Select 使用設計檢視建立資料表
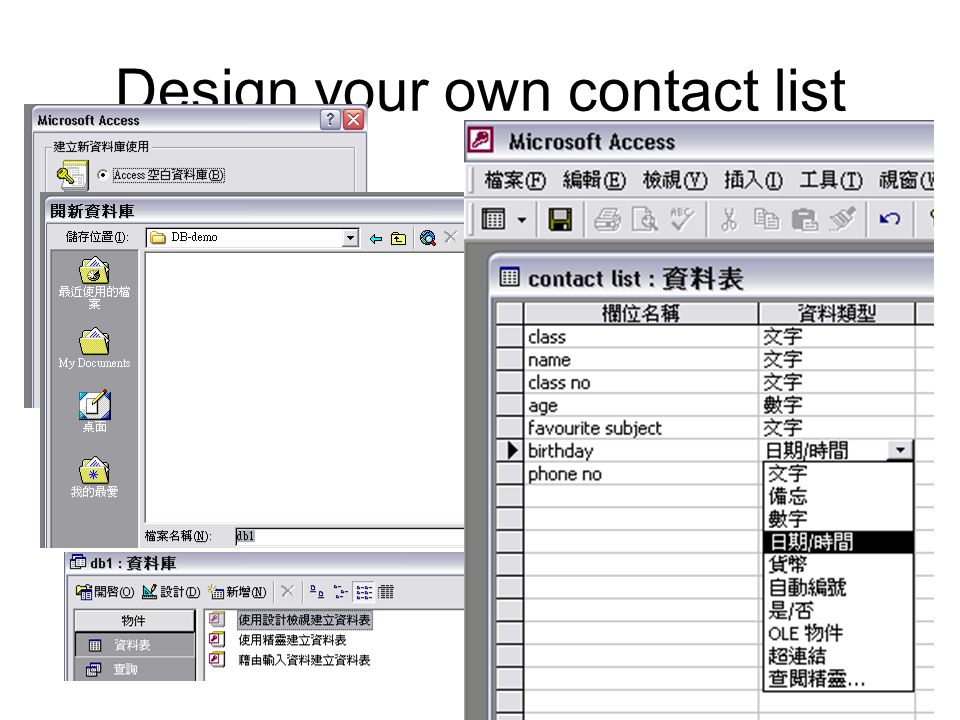 [x=304, y=620]
